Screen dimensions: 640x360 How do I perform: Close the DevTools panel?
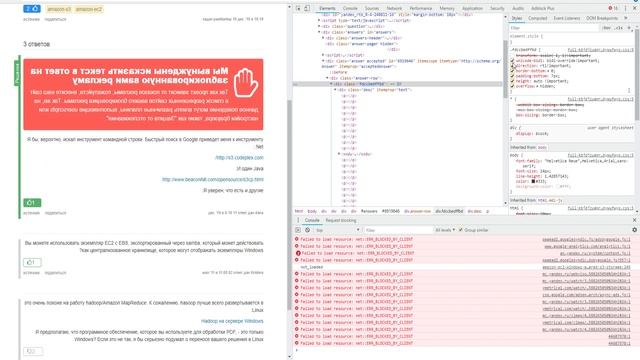[x=635, y=8]
